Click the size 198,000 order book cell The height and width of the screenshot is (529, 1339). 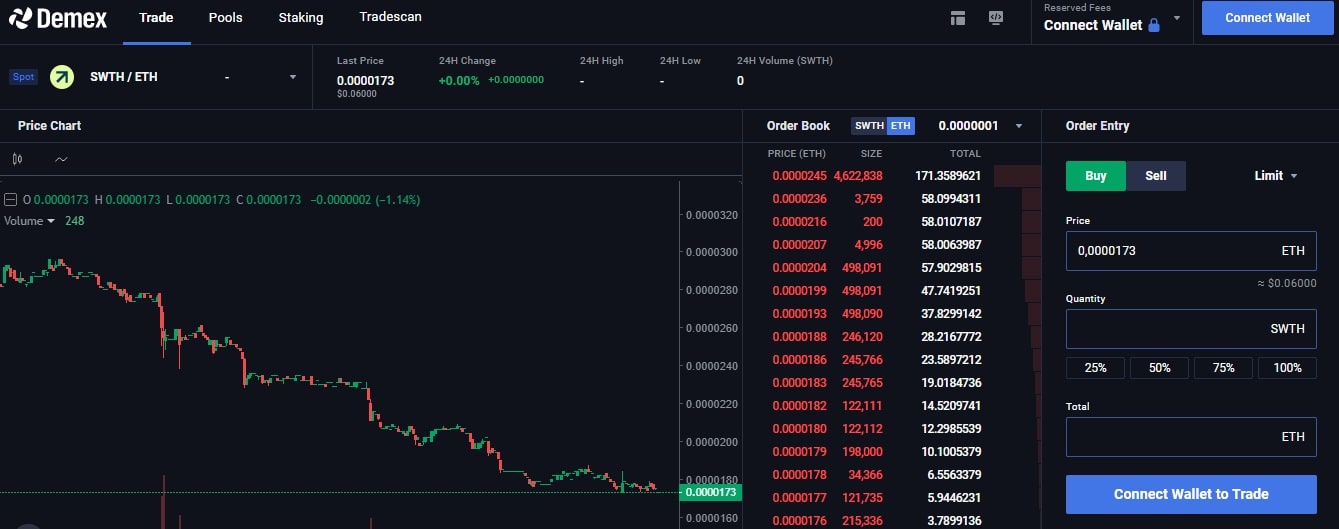tap(861, 452)
